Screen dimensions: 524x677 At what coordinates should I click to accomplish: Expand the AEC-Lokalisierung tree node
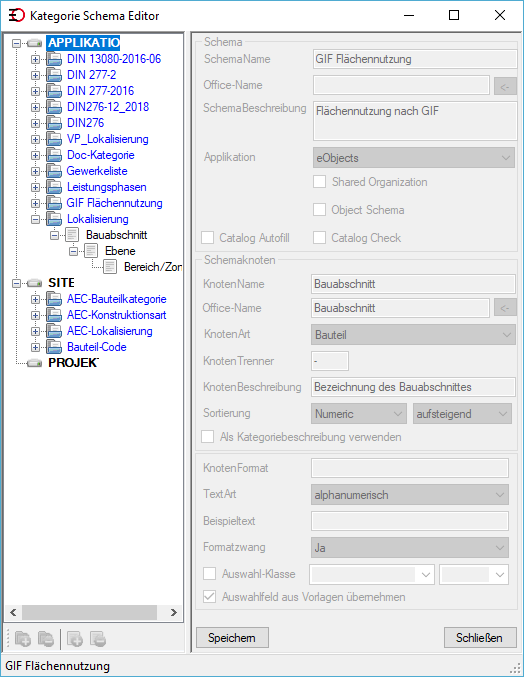point(35,331)
